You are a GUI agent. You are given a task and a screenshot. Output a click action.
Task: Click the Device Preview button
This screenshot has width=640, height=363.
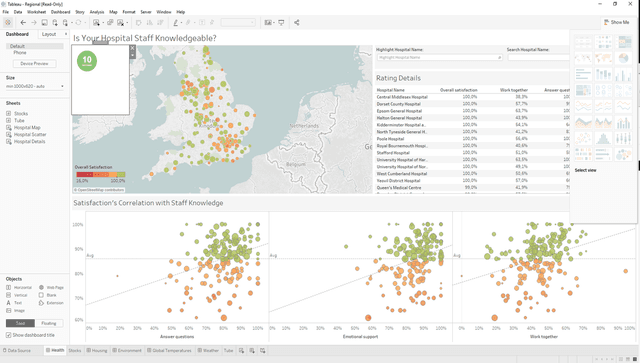click(35, 63)
